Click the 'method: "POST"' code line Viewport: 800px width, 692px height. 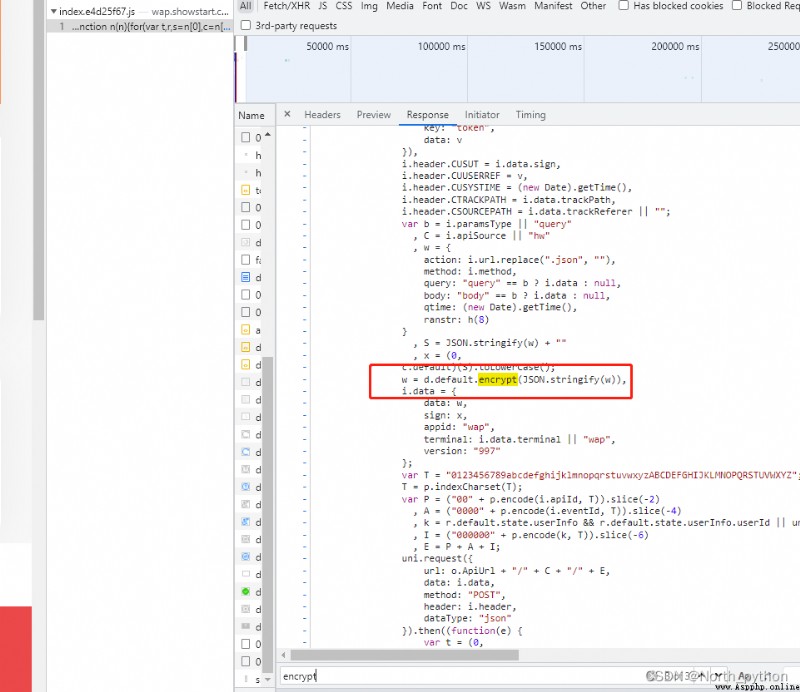464,595
